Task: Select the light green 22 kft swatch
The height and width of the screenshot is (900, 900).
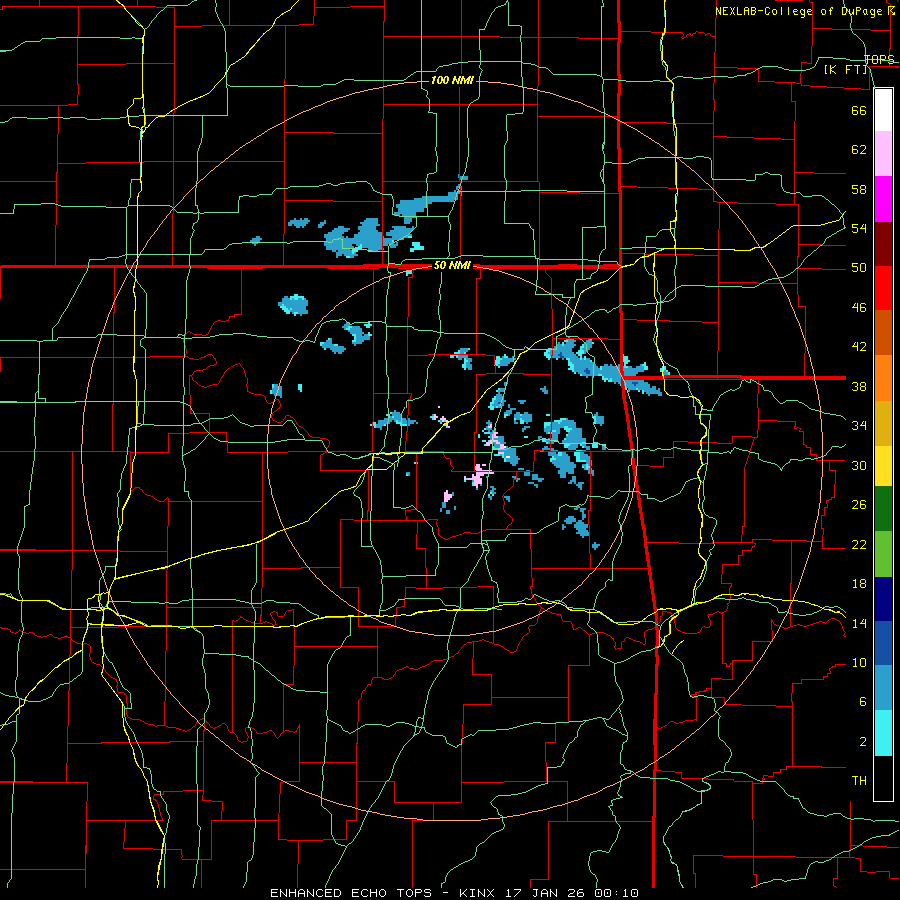Action: [883, 554]
